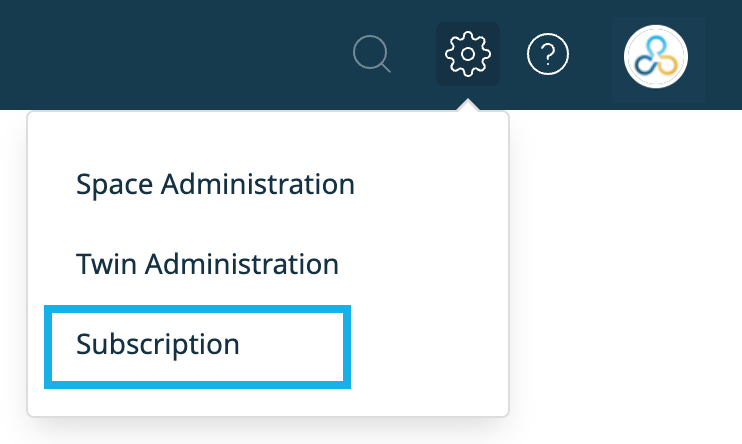This screenshot has width=742, height=444.
Task: Toggle the administration settings menu closed
Action: [468, 54]
